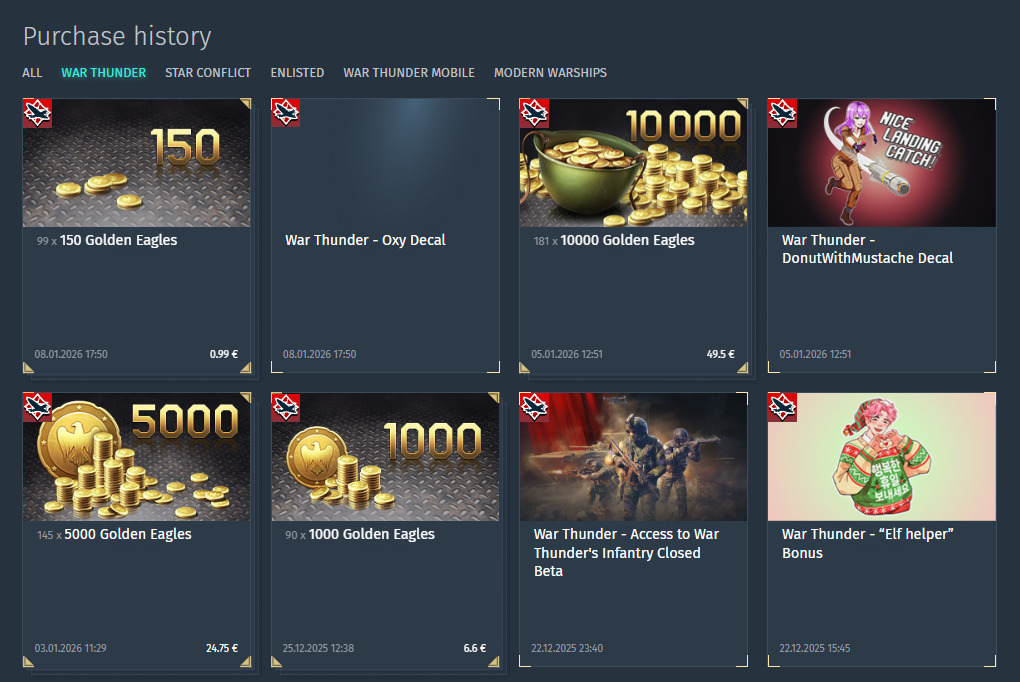Click War Thunder badge icon on 1000 Golden Eagles card
The height and width of the screenshot is (682, 1020).
coord(286,407)
